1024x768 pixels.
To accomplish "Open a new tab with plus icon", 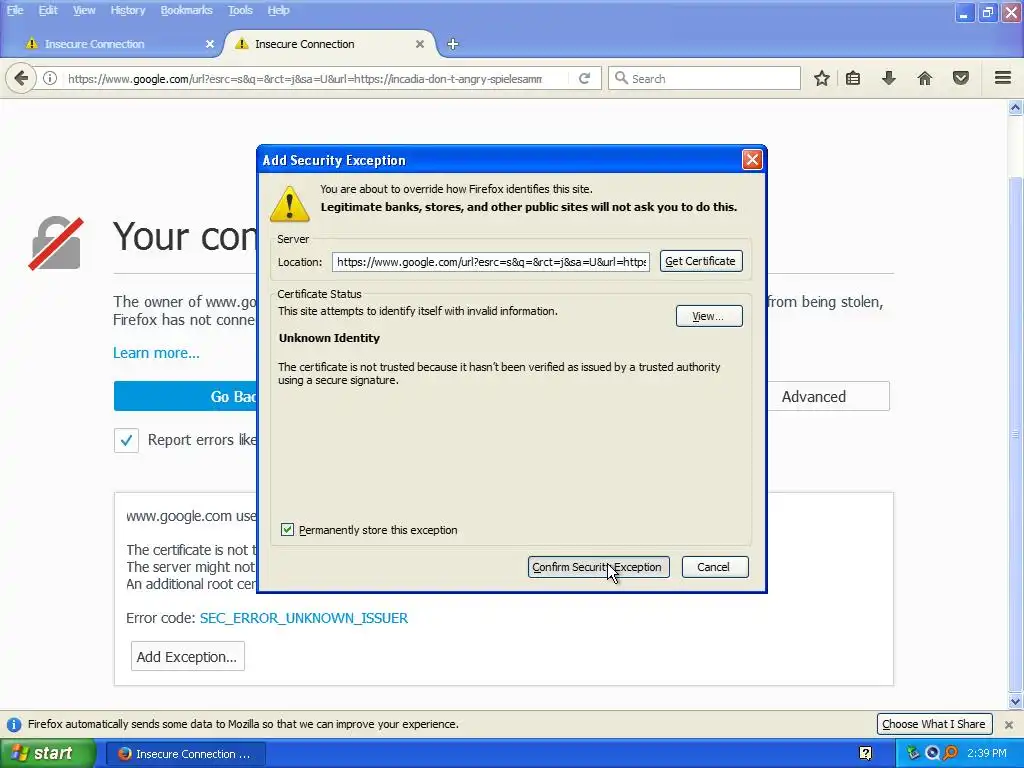I will point(453,44).
